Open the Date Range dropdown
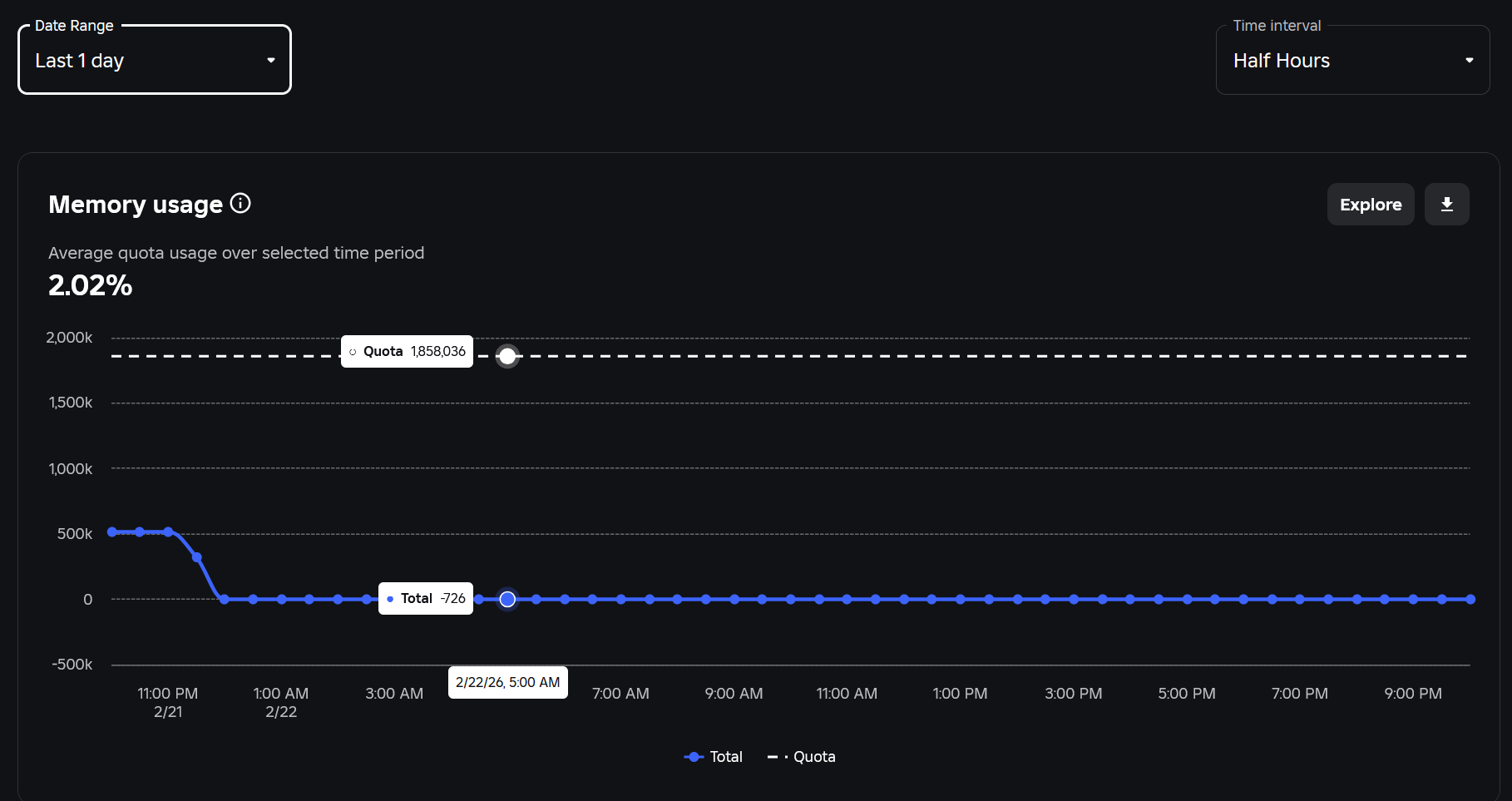The height and width of the screenshot is (801, 1512). pos(155,60)
